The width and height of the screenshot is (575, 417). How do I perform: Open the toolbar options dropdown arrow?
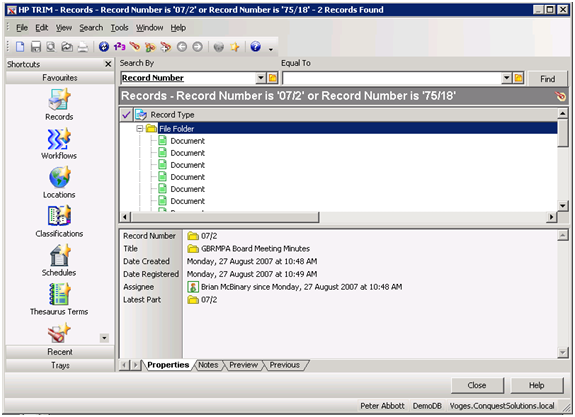coord(271,49)
